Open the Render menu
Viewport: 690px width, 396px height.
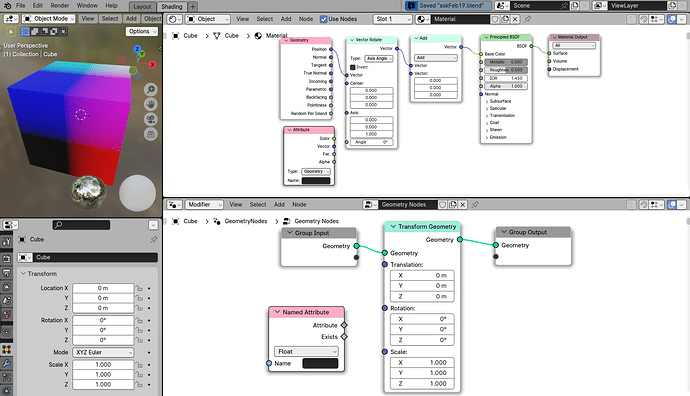coord(59,6)
